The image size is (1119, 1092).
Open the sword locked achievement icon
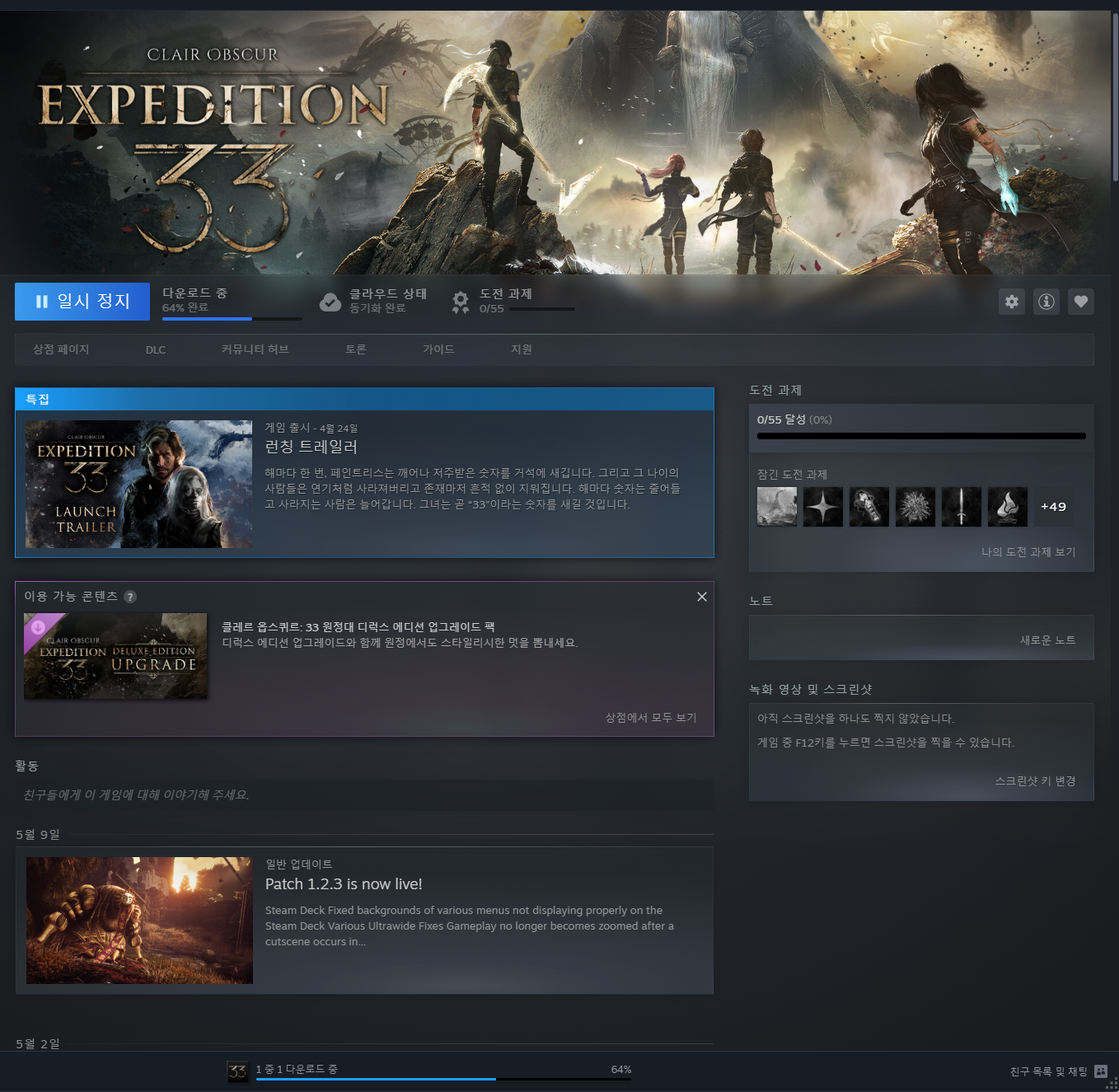pos(962,506)
